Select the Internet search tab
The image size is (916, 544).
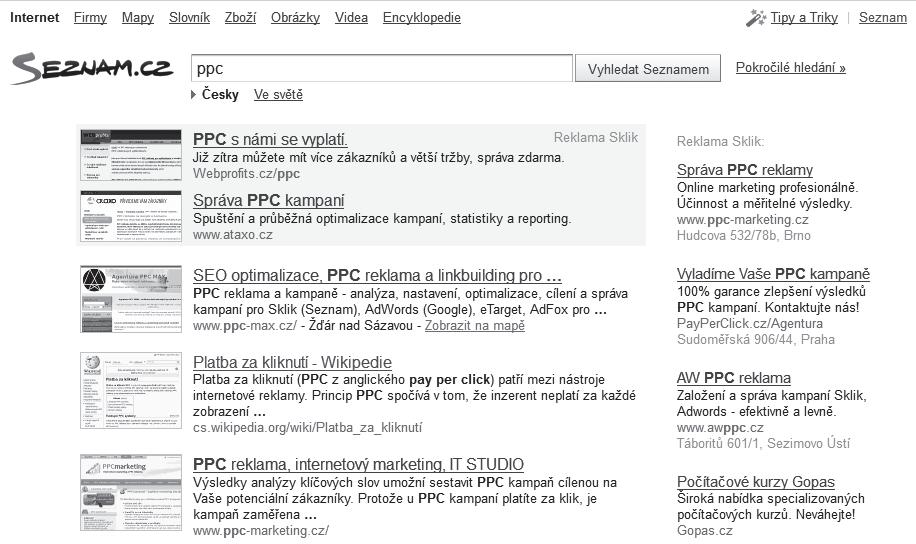pyautogui.click(x=34, y=18)
